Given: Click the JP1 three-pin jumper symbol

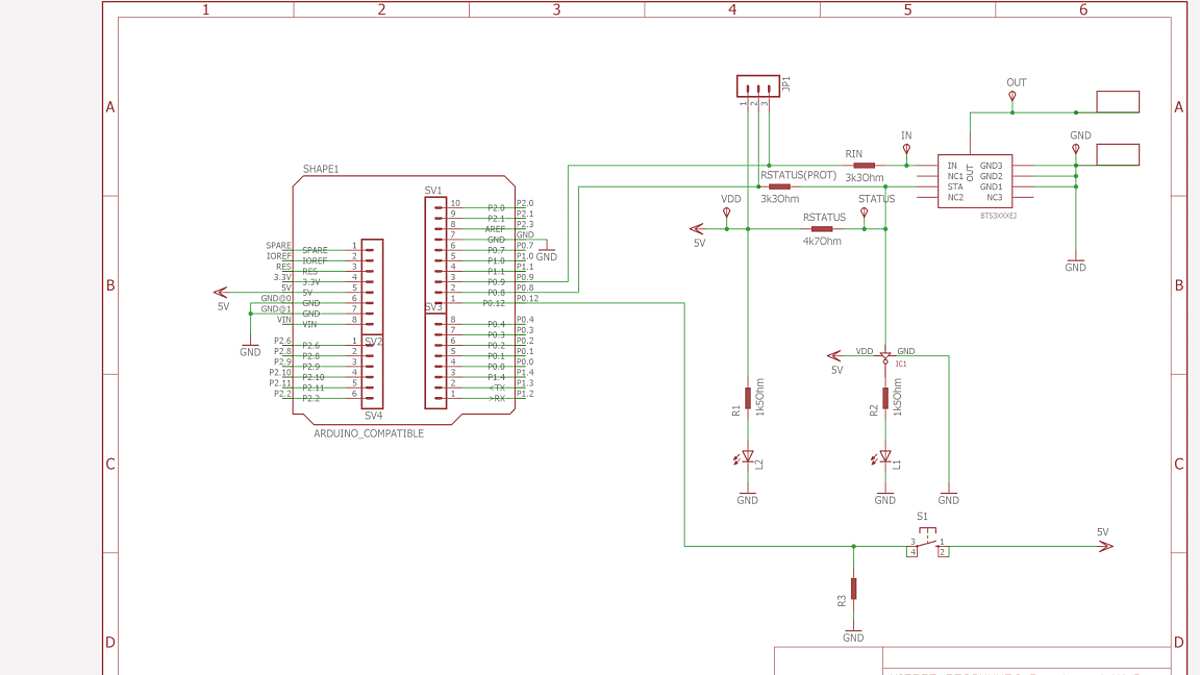Looking at the screenshot, I should coord(757,87).
